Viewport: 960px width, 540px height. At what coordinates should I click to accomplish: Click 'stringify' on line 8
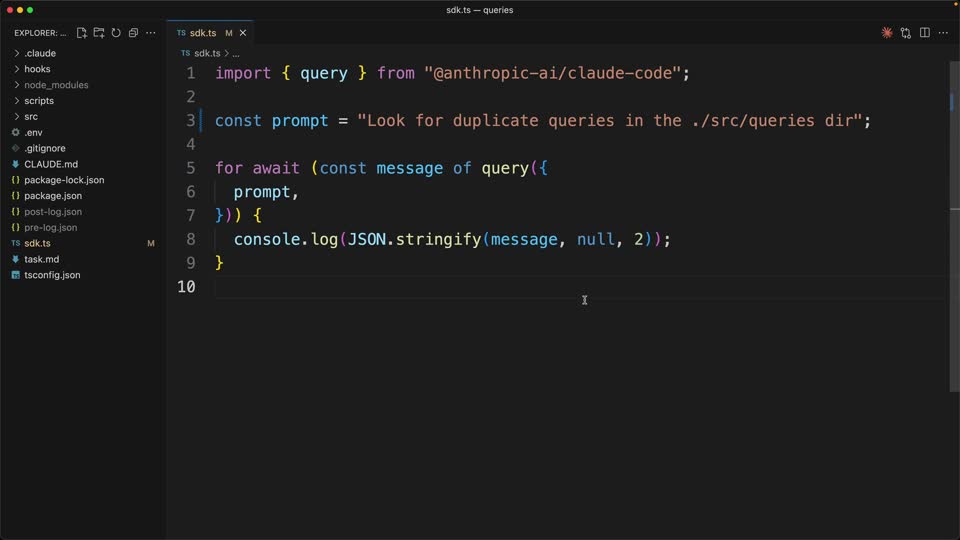click(x=438, y=239)
